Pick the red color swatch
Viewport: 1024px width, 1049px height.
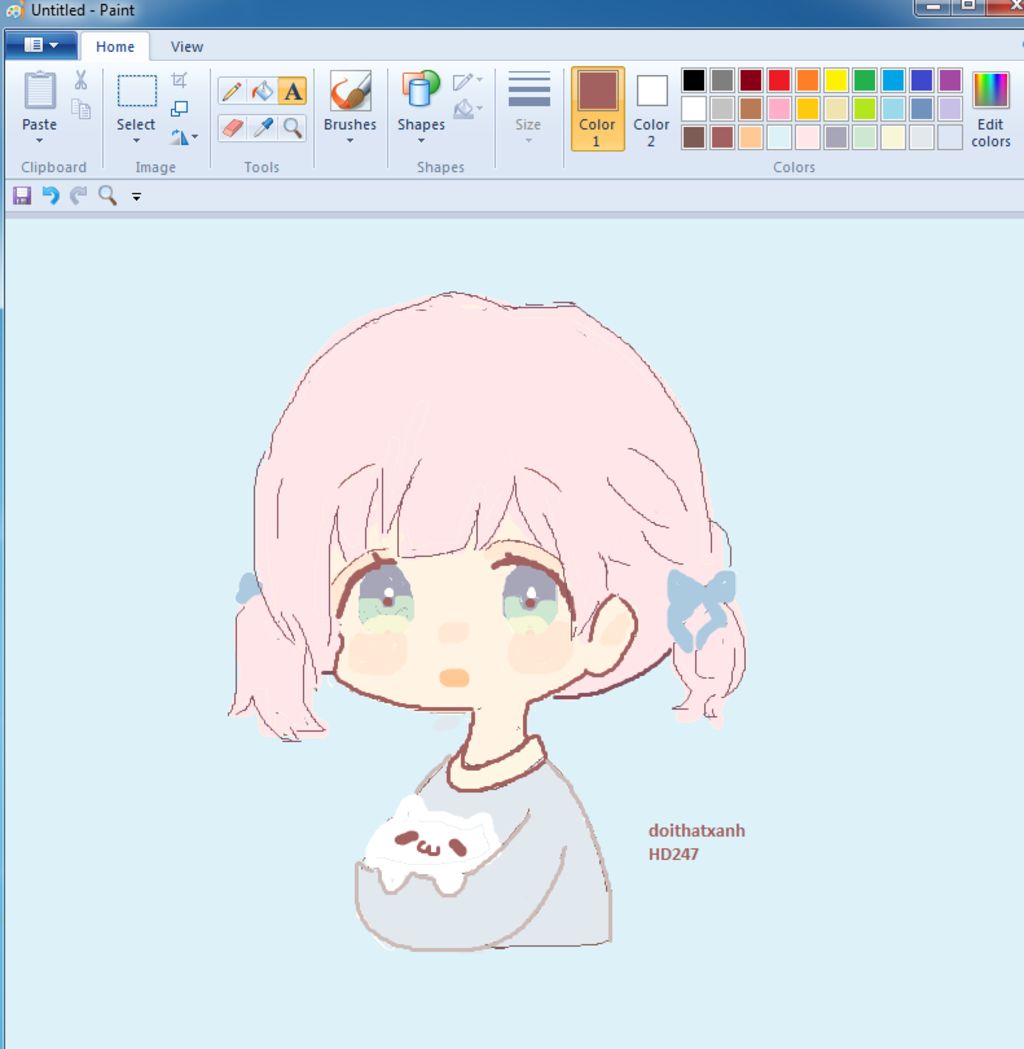[x=779, y=80]
